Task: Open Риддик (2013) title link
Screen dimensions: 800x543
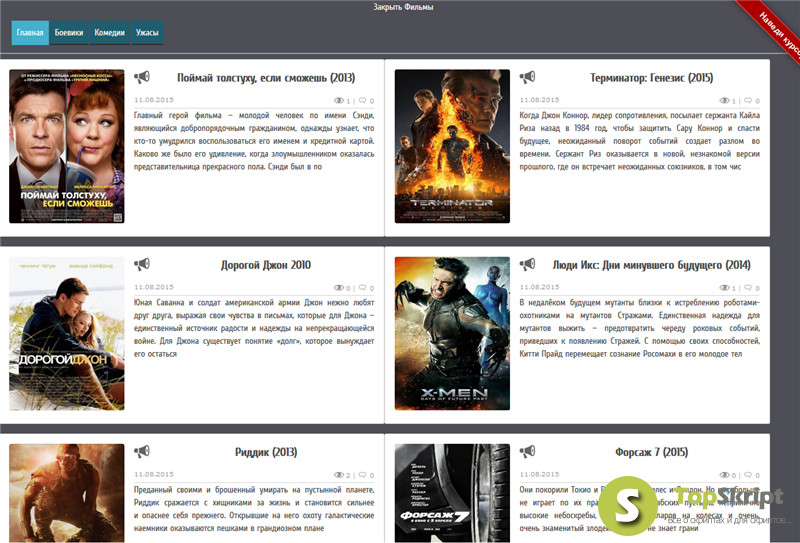Action: point(266,452)
